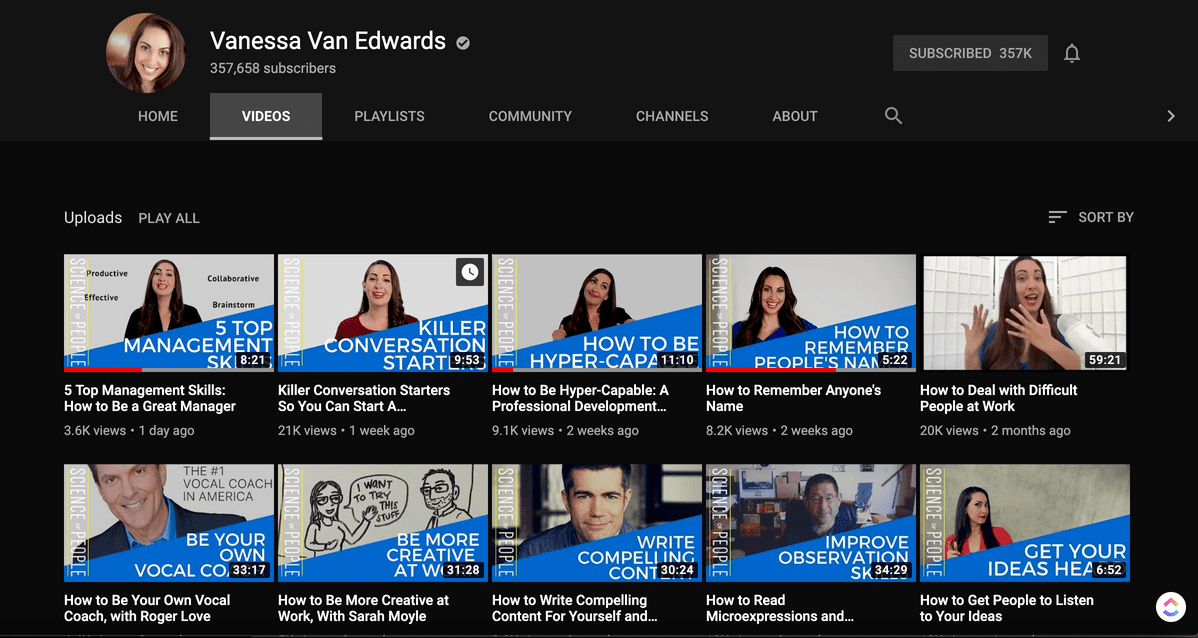Click '3.6K views • 1 day ago' text
Image resolution: width=1198 pixels, height=638 pixels.
click(x=129, y=431)
